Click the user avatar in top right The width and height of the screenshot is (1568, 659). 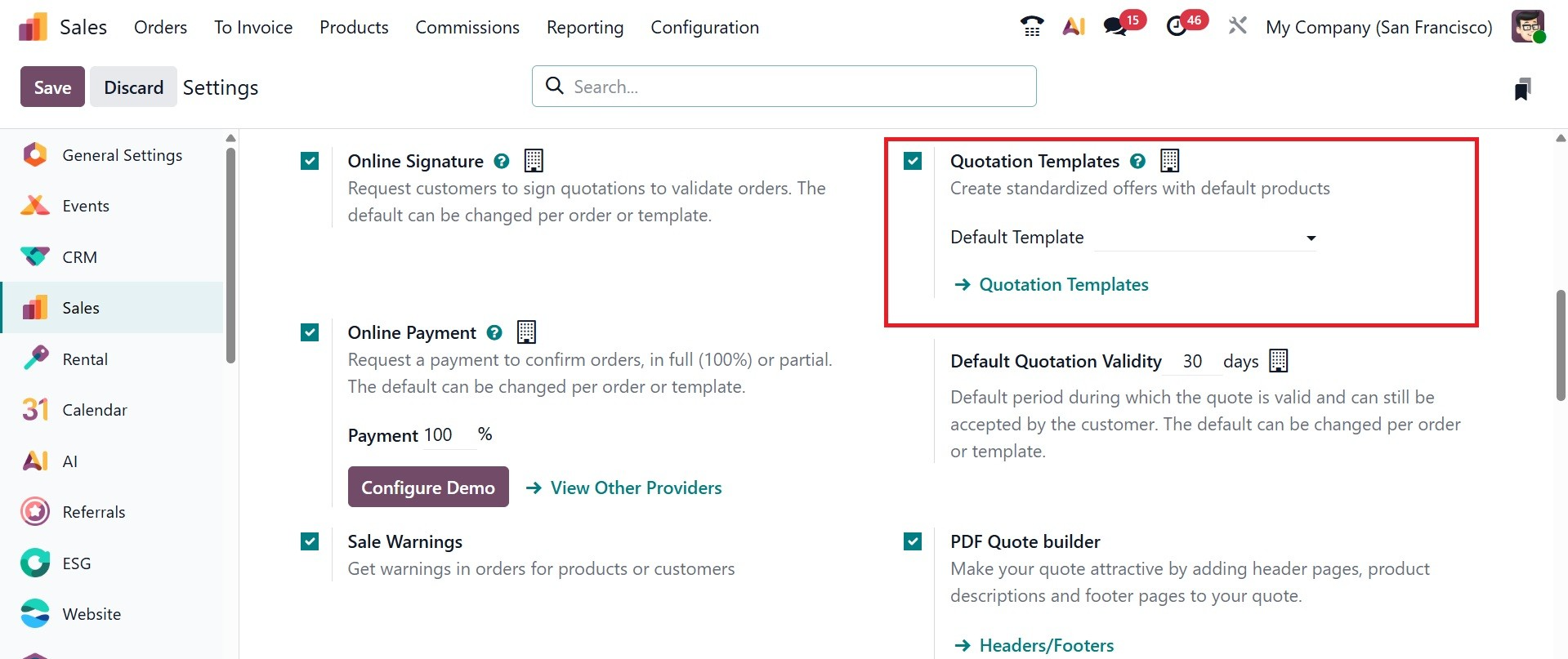1527,26
